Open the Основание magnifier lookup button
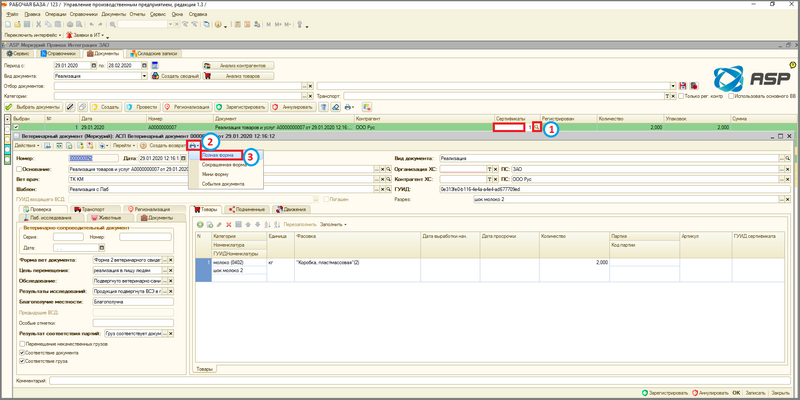 point(388,169)
